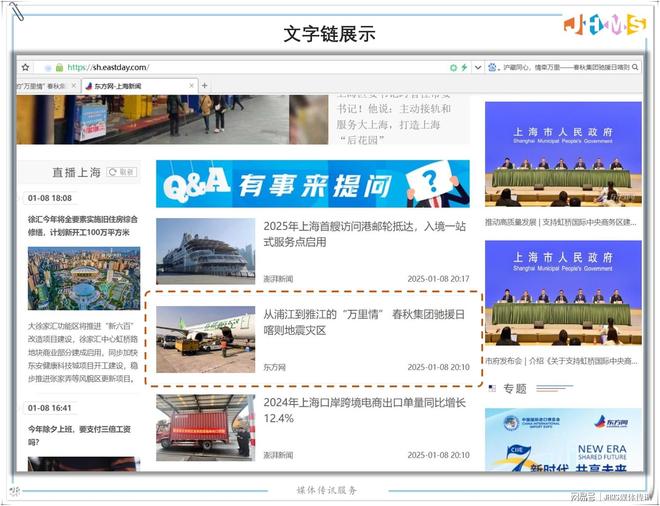Image resolution: width=660 pixels, height=506 pixels.
Task: Open the 今年除夕上班，要支付三倍工资吗 headline
Action: point(79,435)
